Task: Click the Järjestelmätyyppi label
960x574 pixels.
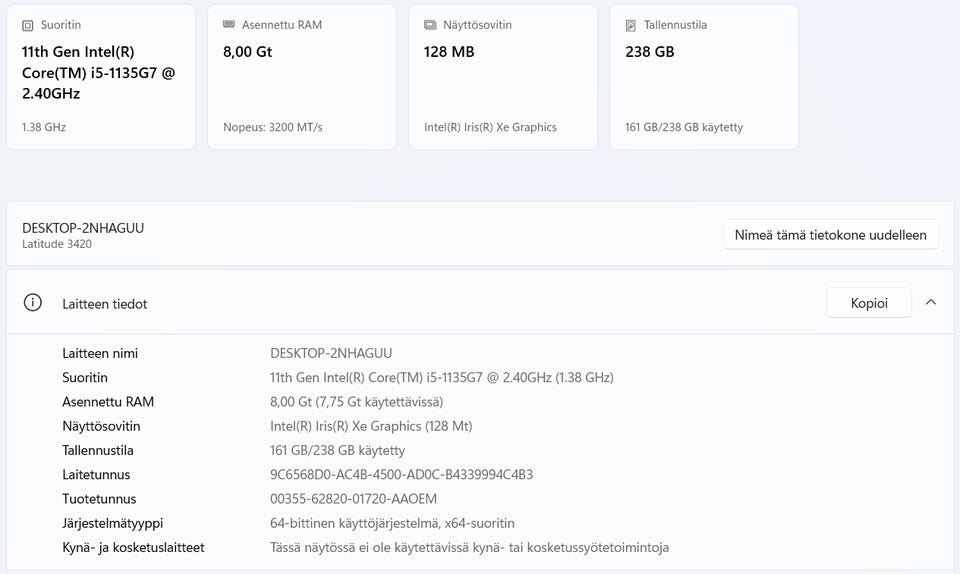Action: (113, 523)
